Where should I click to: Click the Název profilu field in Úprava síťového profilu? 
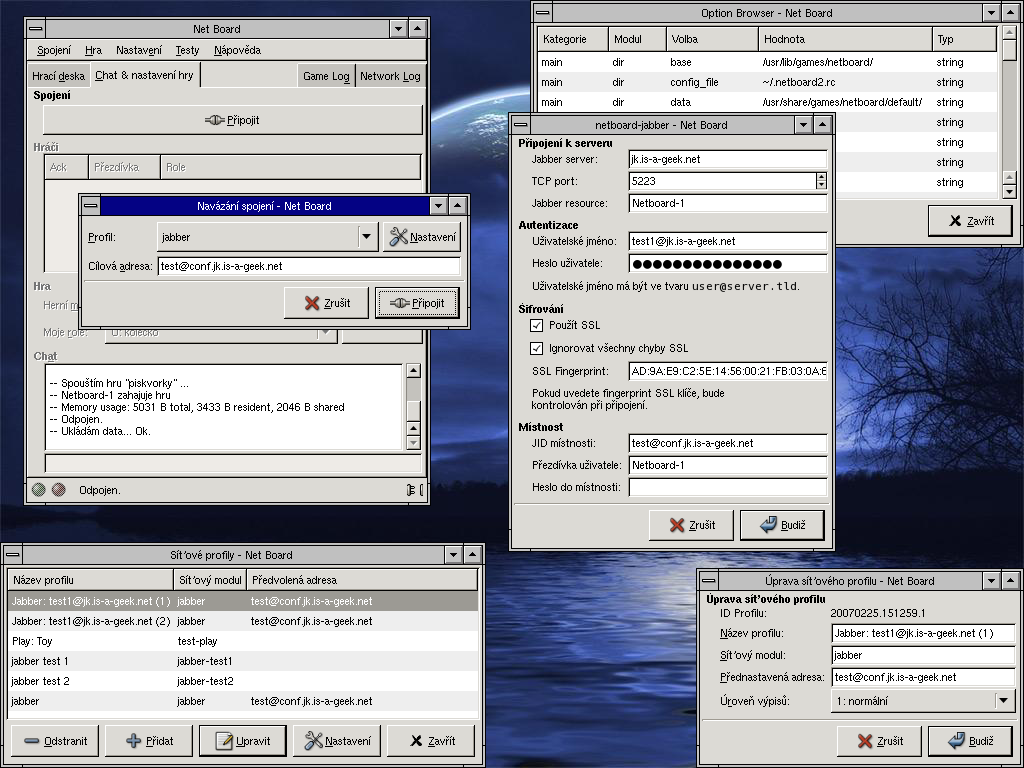coord(923,633)
